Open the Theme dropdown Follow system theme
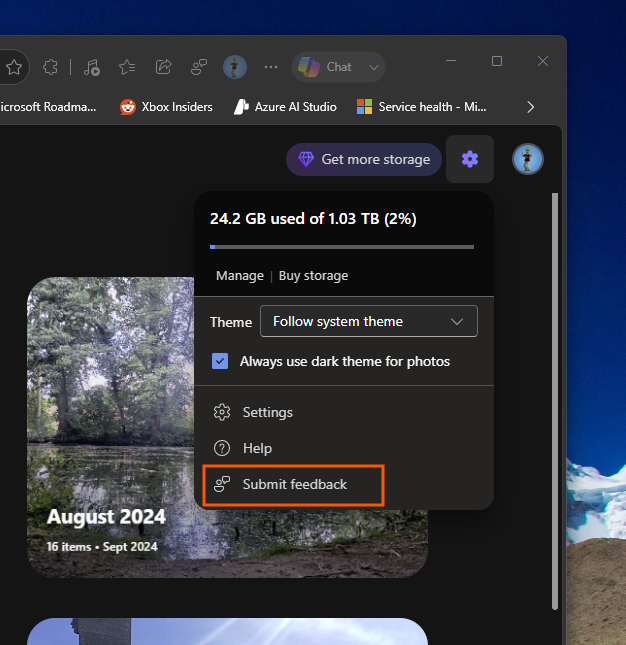Viewport: 626px width, 645px height. click(x=369, y=321)
